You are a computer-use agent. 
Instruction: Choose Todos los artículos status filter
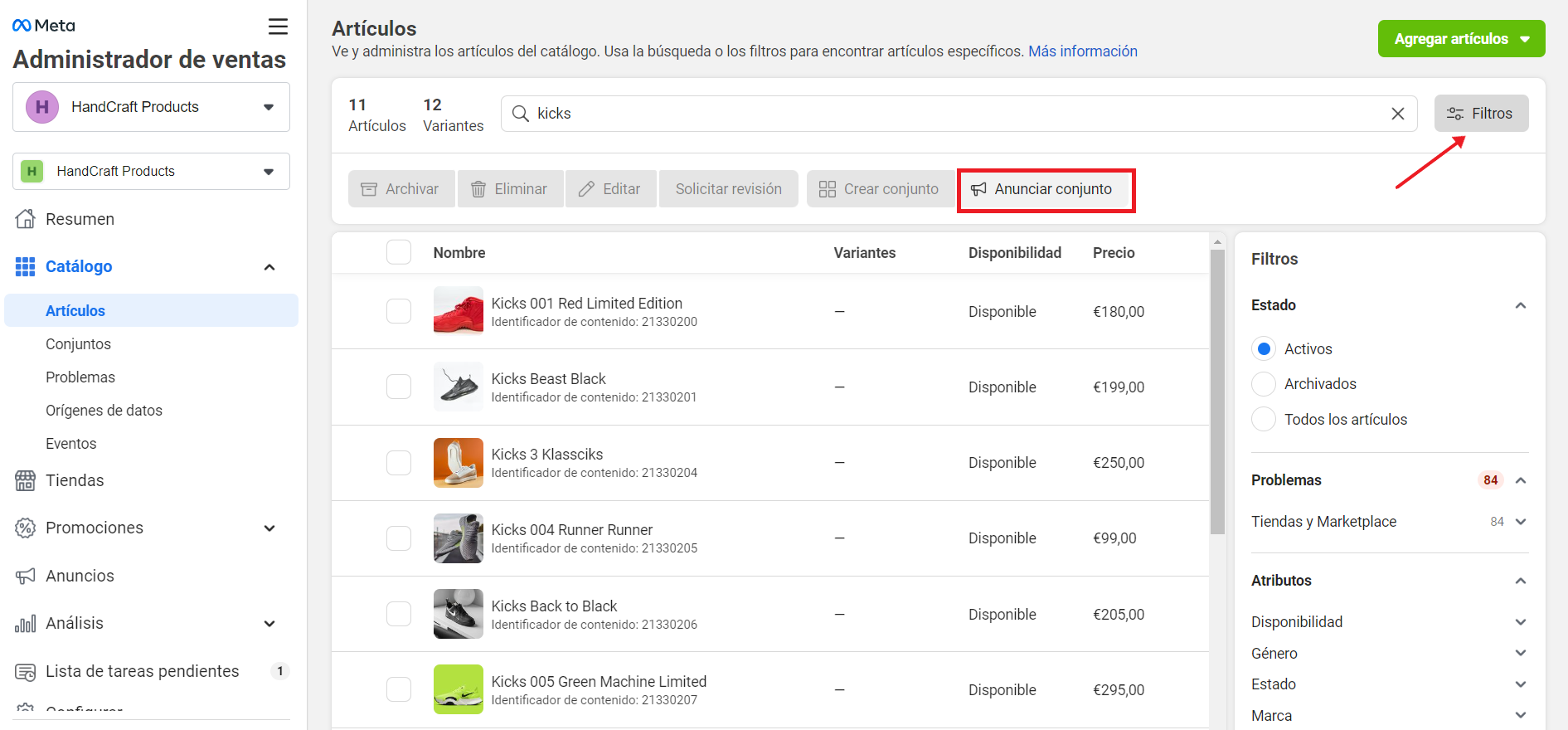point(1264,420)
